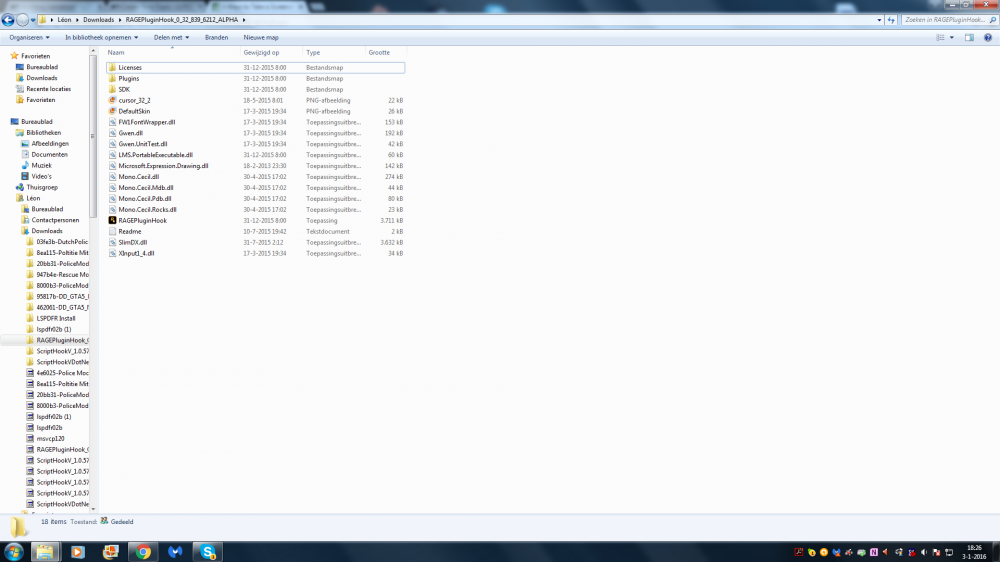The image size is (1000, 562).
Task: Click the Branden toolbar button
Action: 216,38
